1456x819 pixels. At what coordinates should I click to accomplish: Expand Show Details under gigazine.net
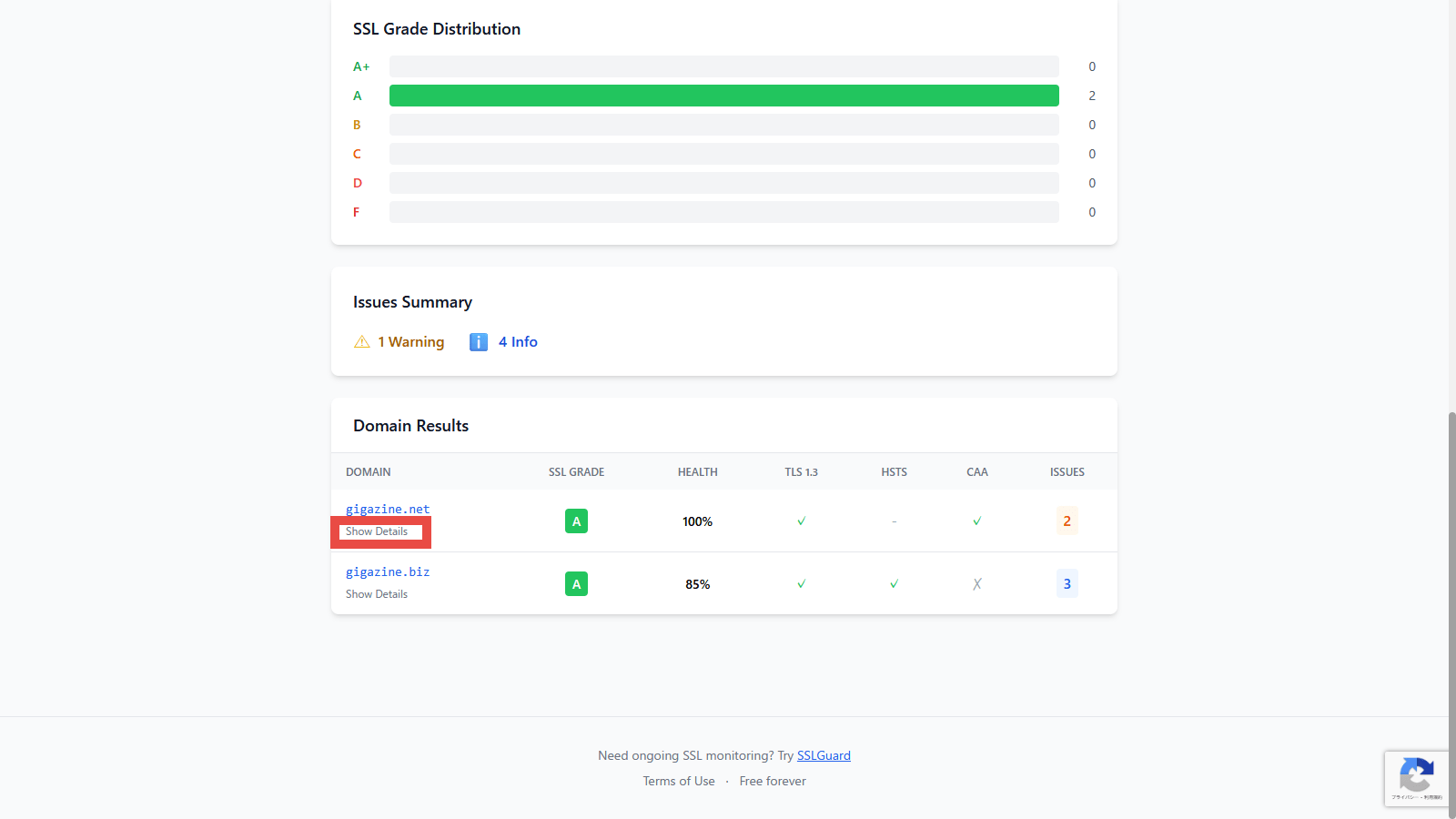pos(377,531)
